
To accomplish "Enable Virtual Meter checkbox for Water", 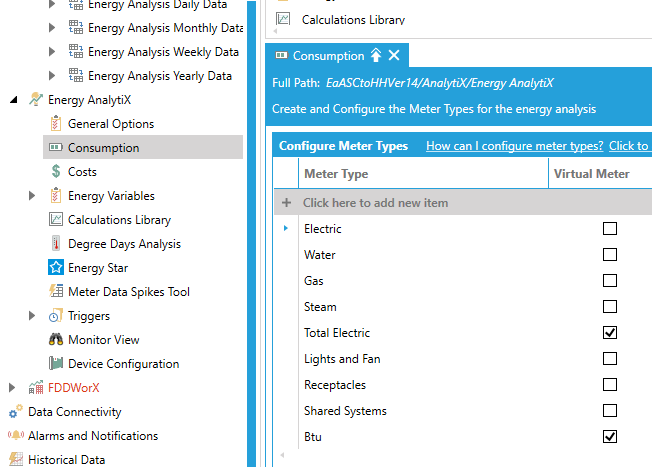I will tap(610, 255).
